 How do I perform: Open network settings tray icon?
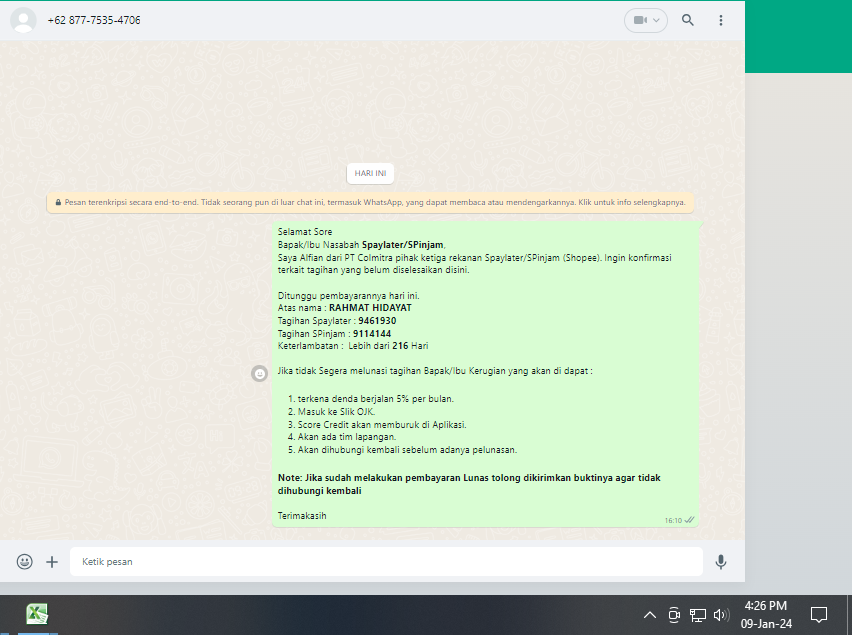[x=698, y=615]
